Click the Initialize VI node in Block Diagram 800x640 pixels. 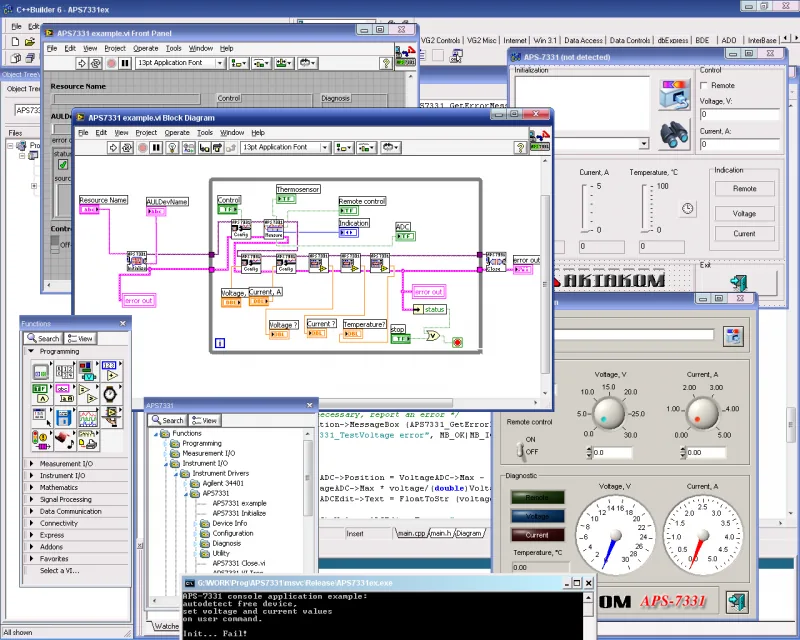(x=137, y=261)
